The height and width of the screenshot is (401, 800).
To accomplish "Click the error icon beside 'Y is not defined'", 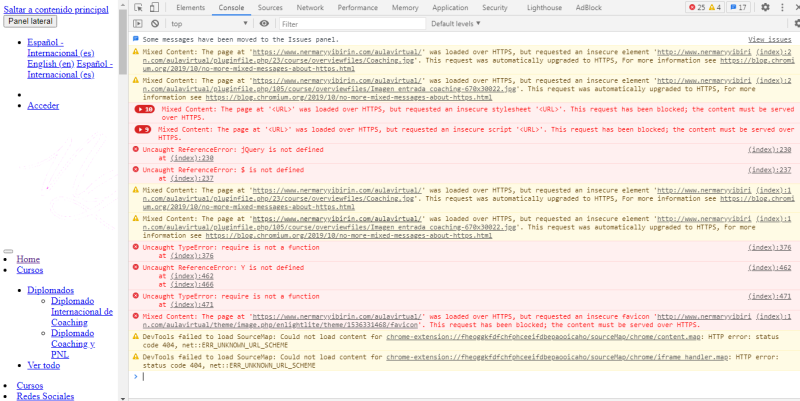I will pyautogui.click(x=136, y=267).
